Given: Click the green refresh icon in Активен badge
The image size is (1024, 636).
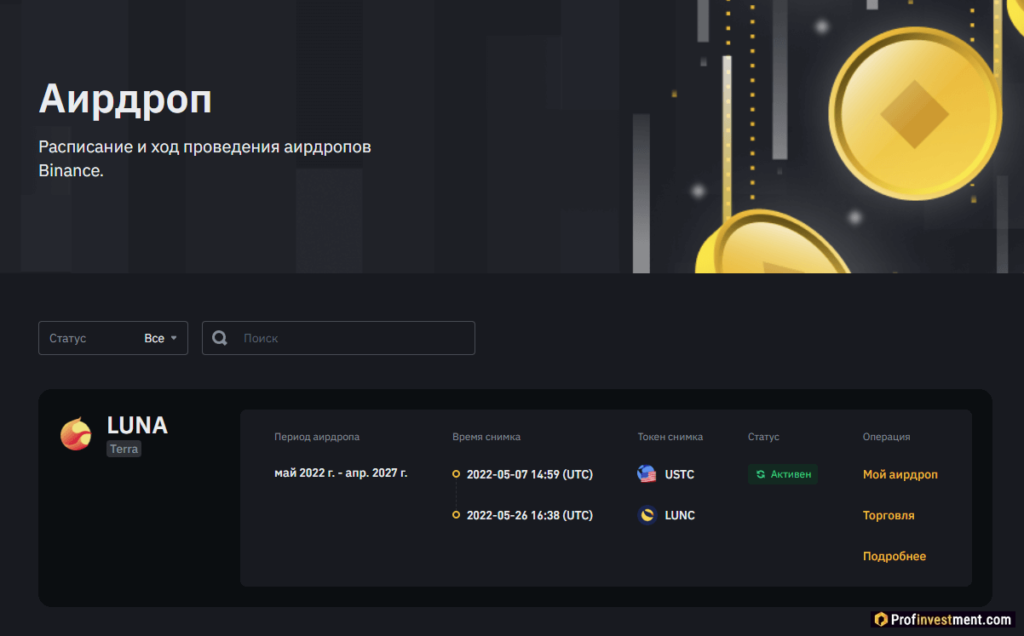Looking at the screenshot, I should click(x=761, y=474).
